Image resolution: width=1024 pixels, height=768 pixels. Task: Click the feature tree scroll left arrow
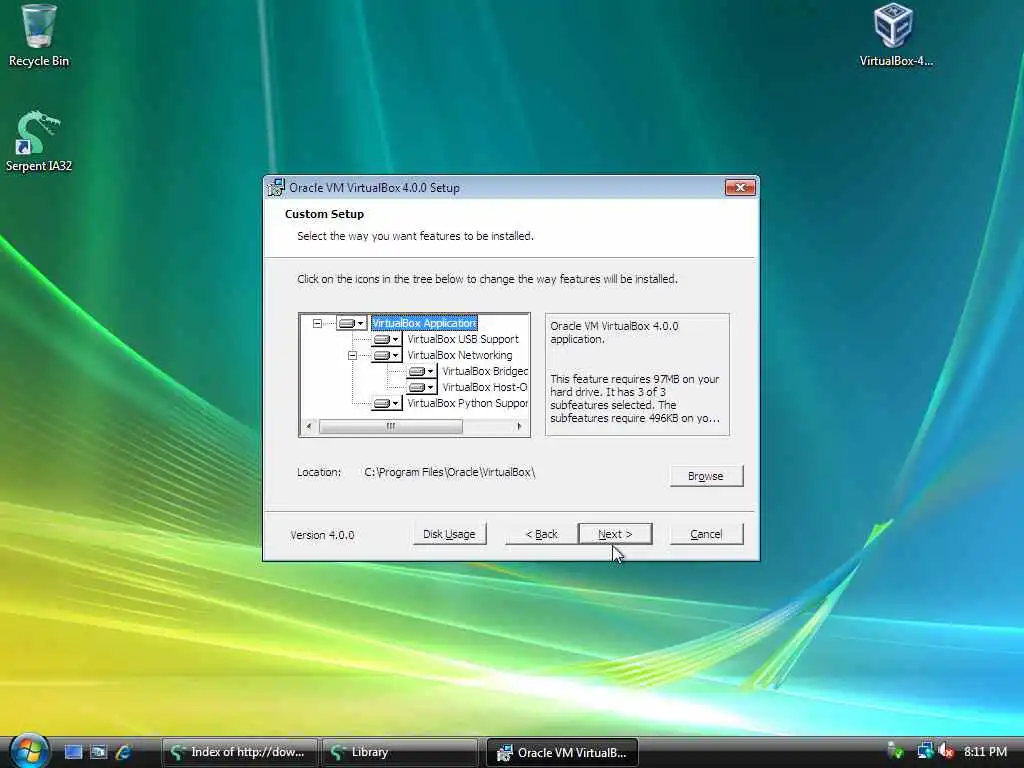click(309, 426)
